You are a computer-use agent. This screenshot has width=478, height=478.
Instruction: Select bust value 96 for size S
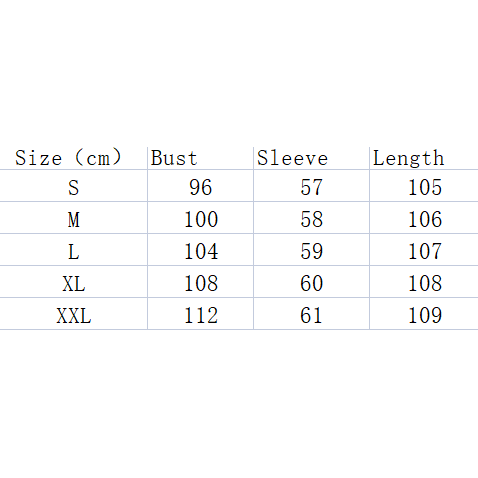click(x=200, y=186)
